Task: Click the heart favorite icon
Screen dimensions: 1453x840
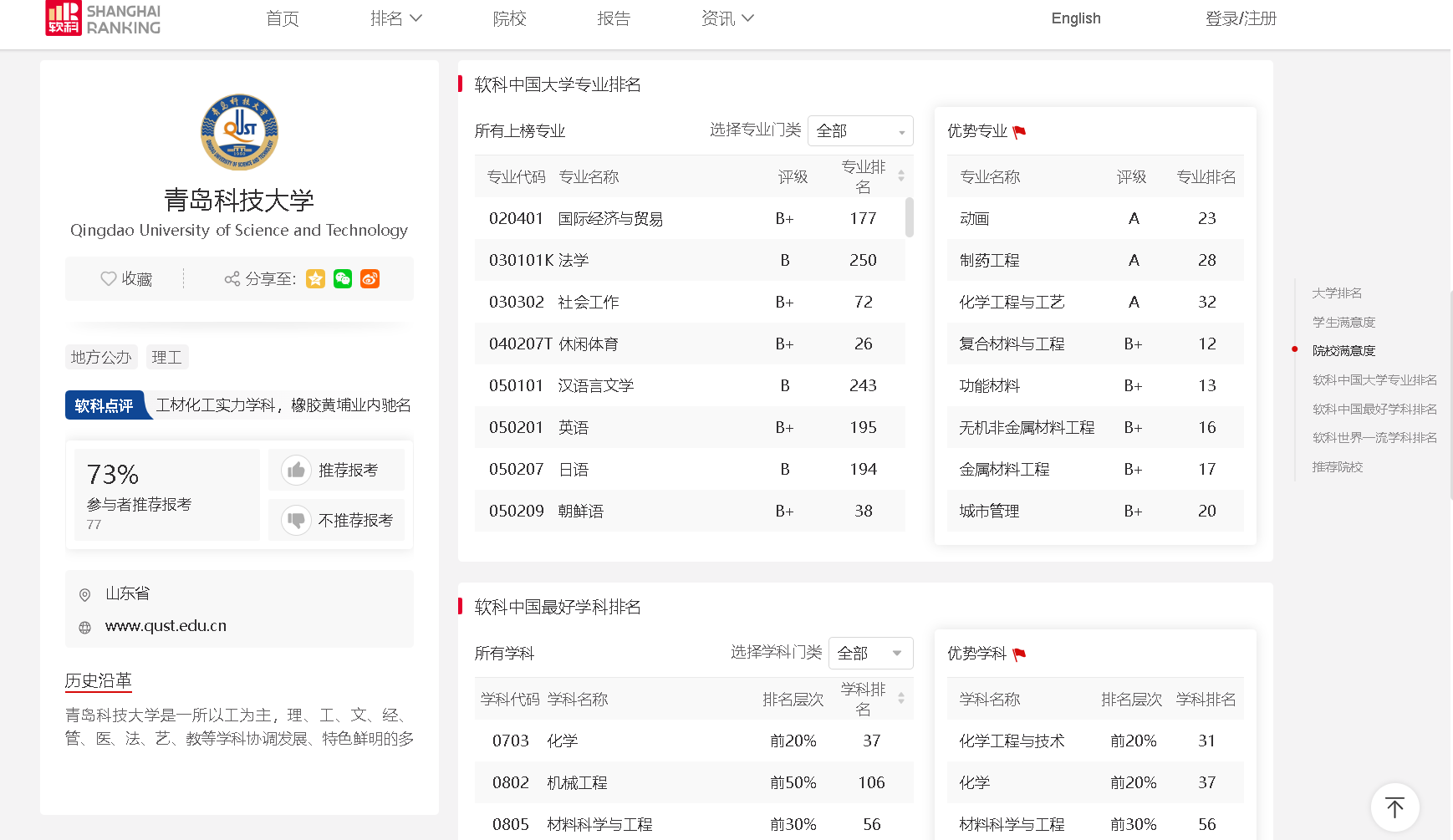Action: 109,278
